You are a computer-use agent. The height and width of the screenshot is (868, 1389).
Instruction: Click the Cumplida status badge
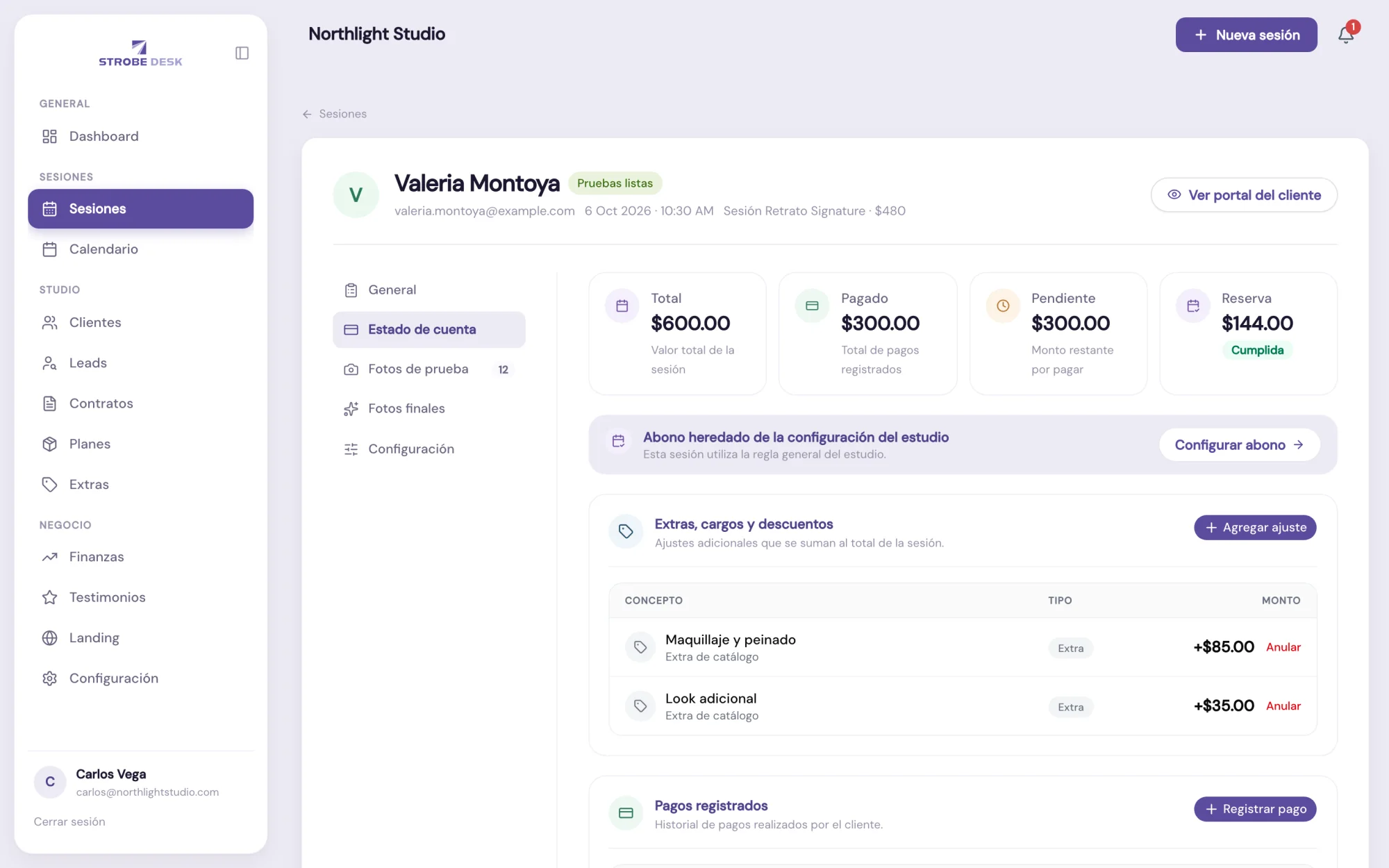coord(1257,350)
